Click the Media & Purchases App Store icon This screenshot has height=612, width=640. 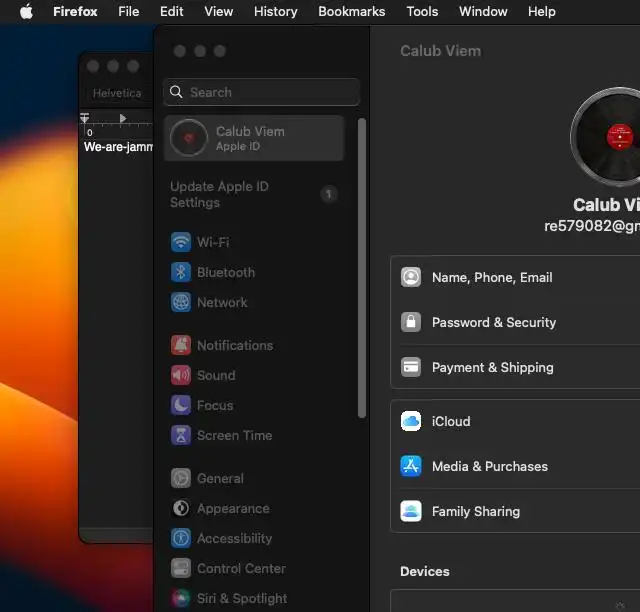tap(411, 466)
